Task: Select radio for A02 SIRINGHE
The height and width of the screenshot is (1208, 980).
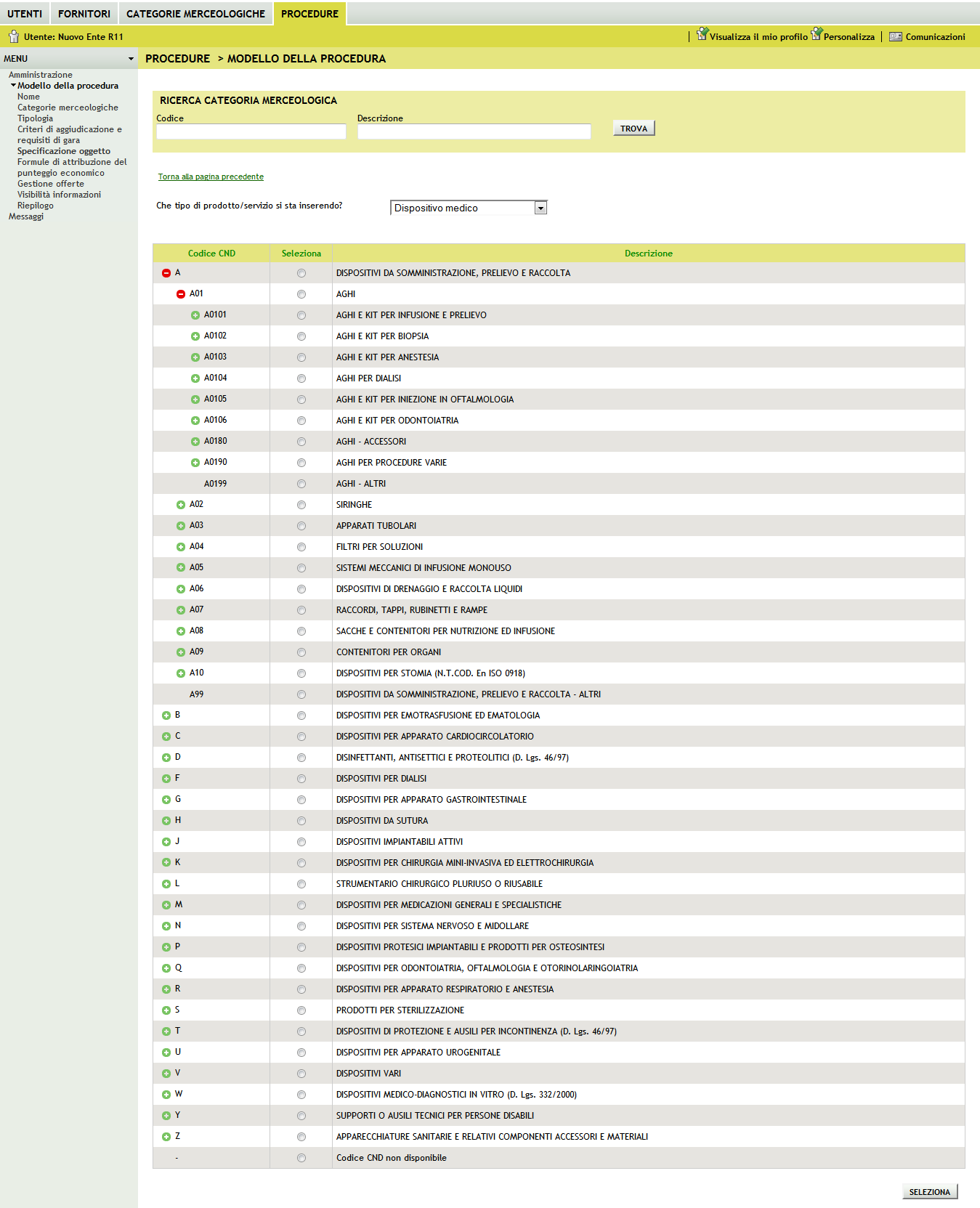Action: pos(301,505)
